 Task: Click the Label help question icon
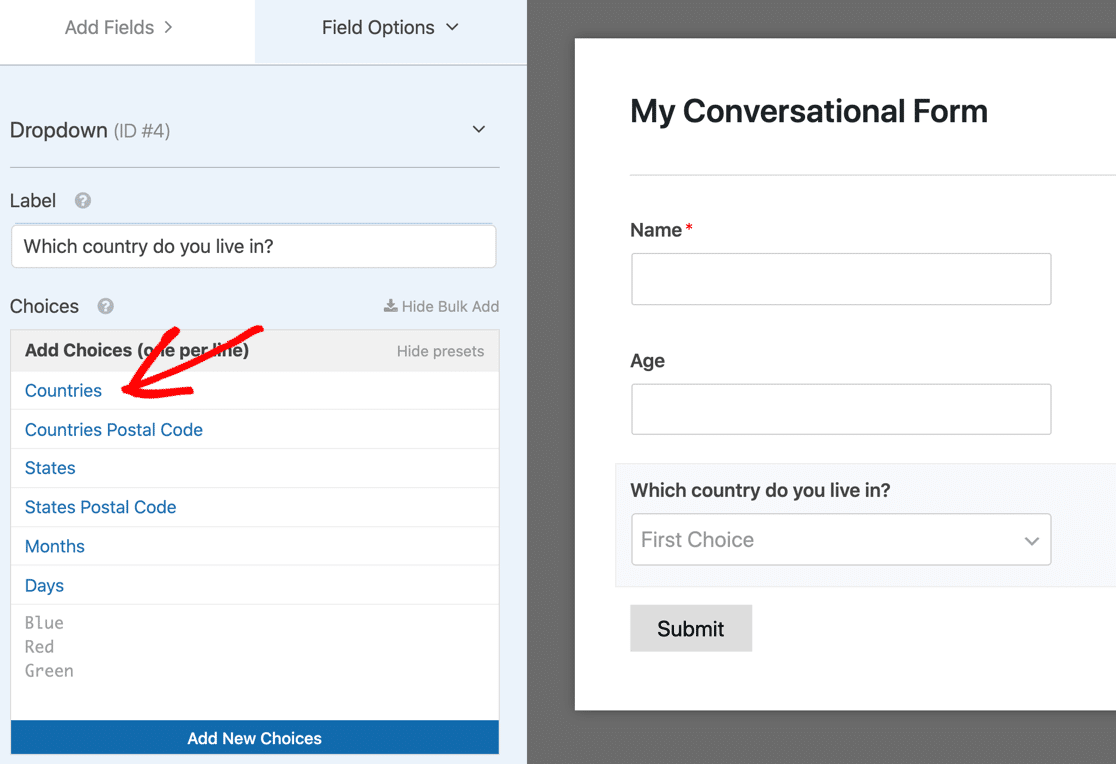[83, 201]
